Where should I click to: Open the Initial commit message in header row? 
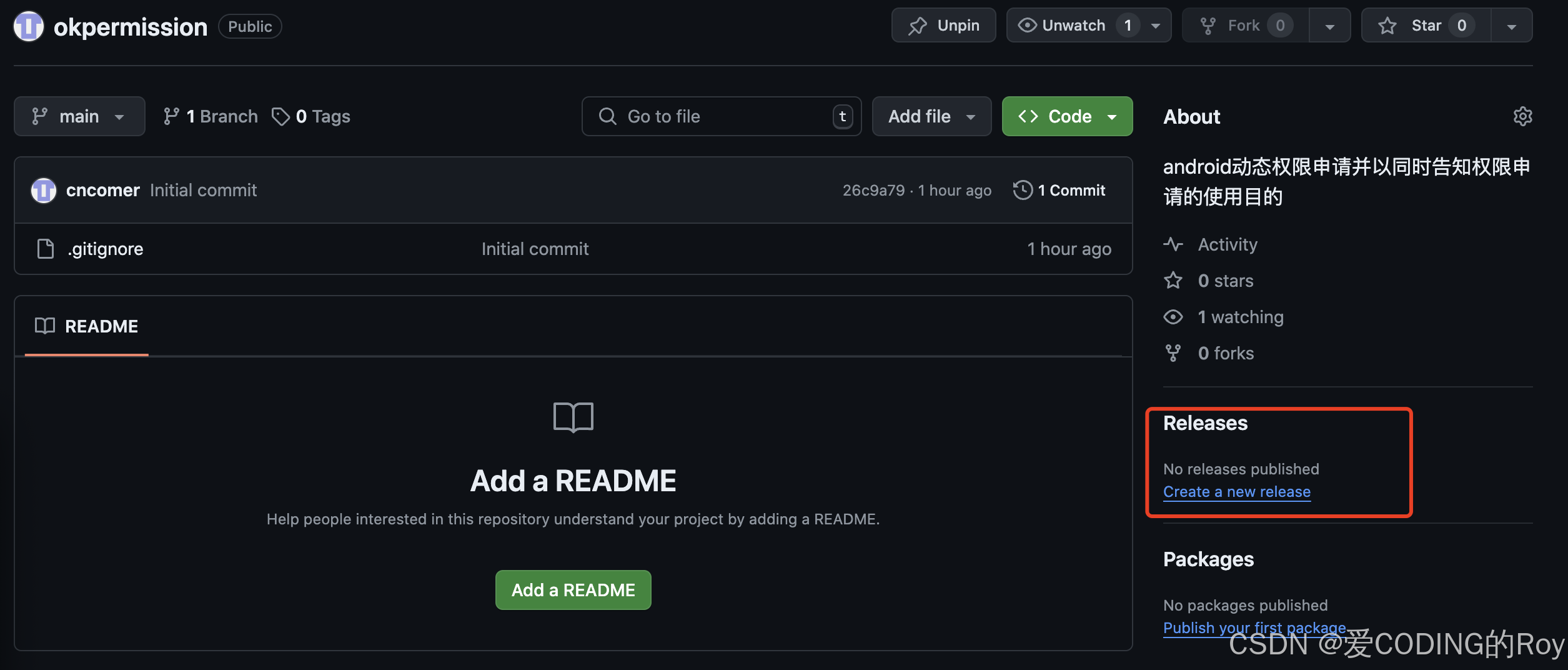(204, 190)
